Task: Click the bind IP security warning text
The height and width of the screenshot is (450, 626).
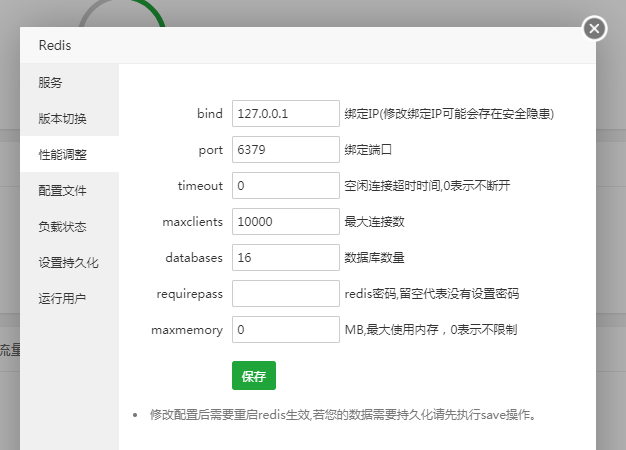Action: click(x=449, y=114)
